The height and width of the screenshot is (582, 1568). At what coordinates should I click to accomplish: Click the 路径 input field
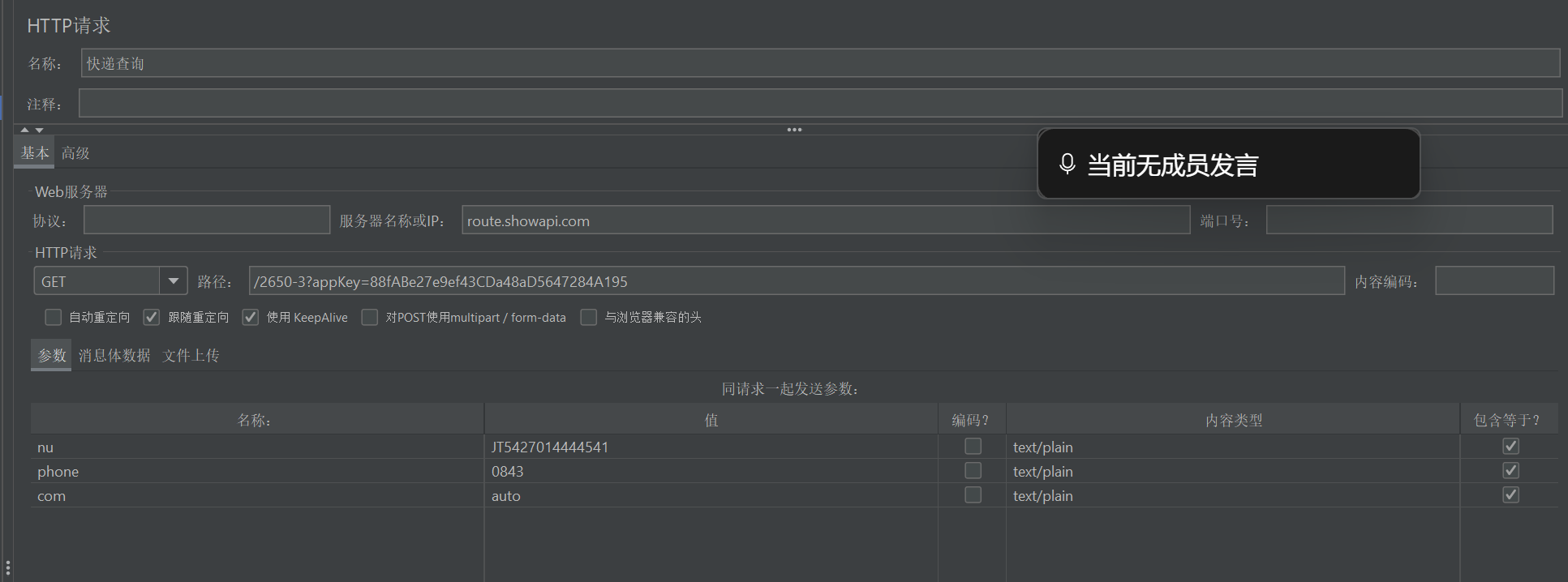(x=797, y=281)
